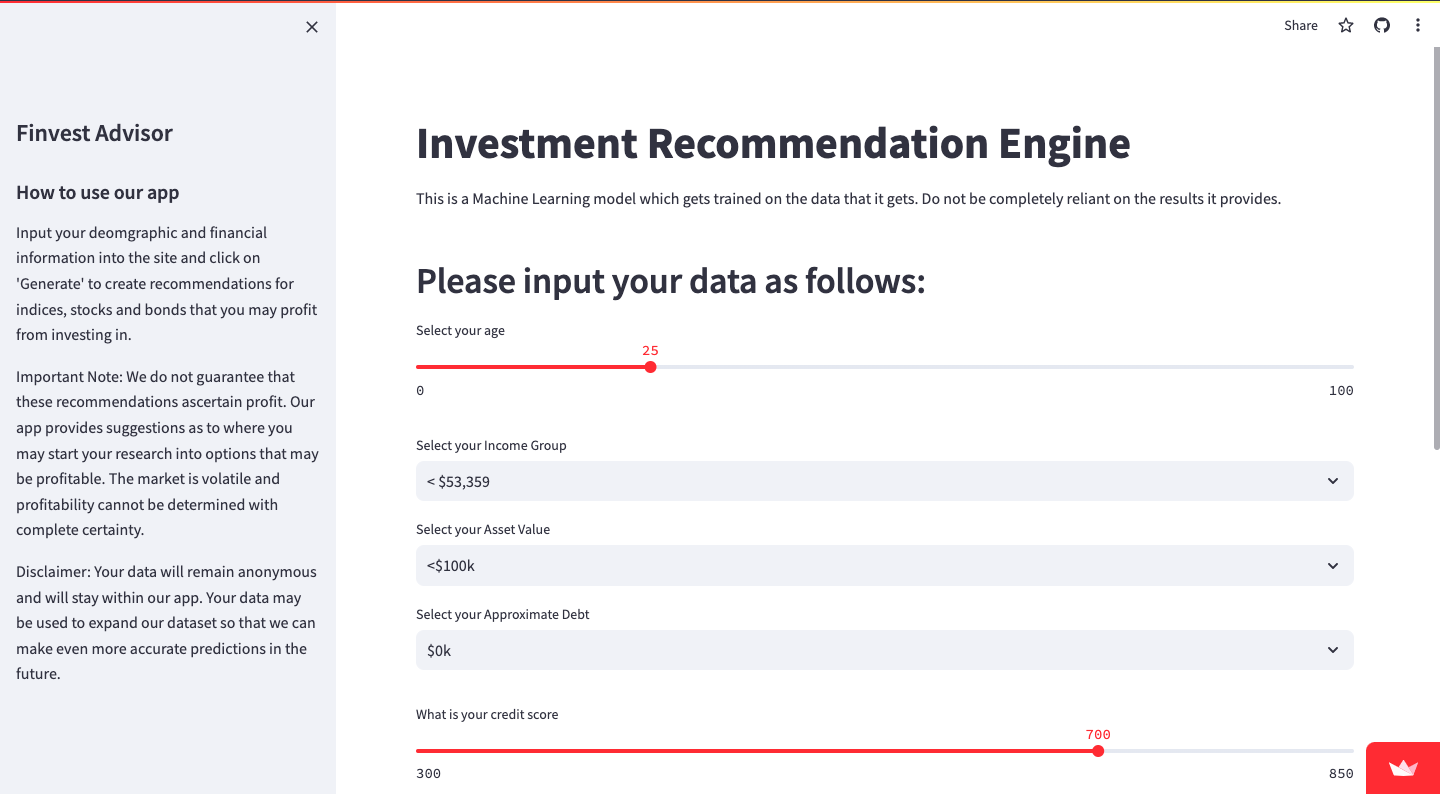The image size is (1440, 794).
Task: Open the three-dot main menu
Action: click(1418, 26)
